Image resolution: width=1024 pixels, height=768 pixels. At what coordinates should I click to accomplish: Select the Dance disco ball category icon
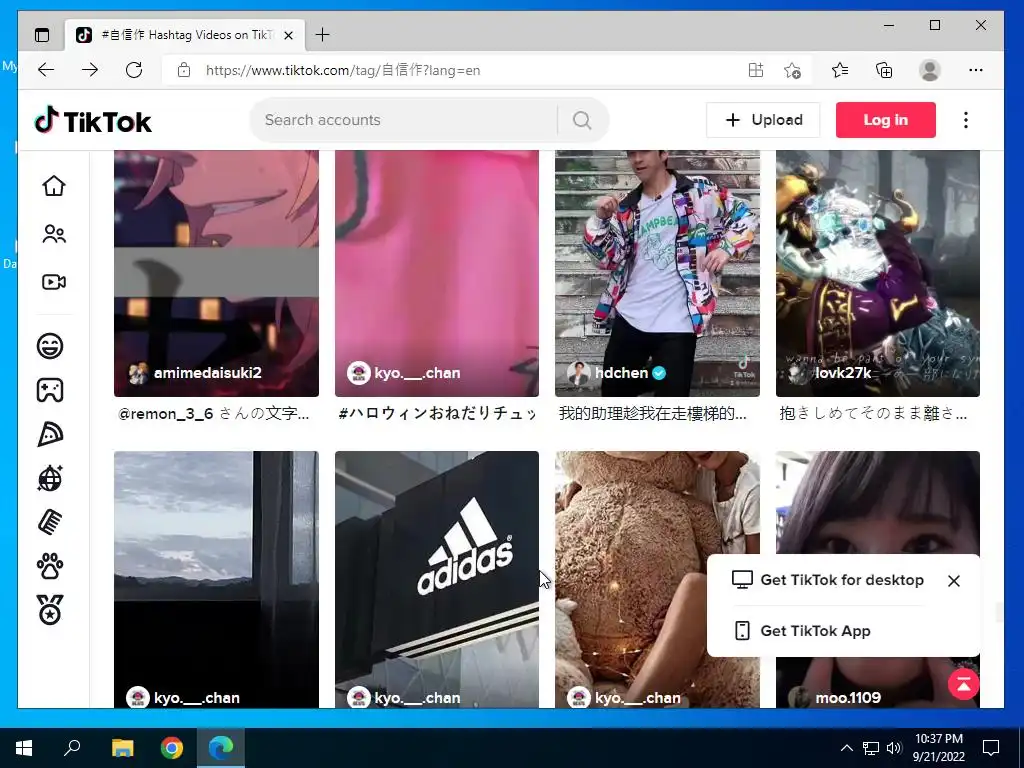(50, 479)
